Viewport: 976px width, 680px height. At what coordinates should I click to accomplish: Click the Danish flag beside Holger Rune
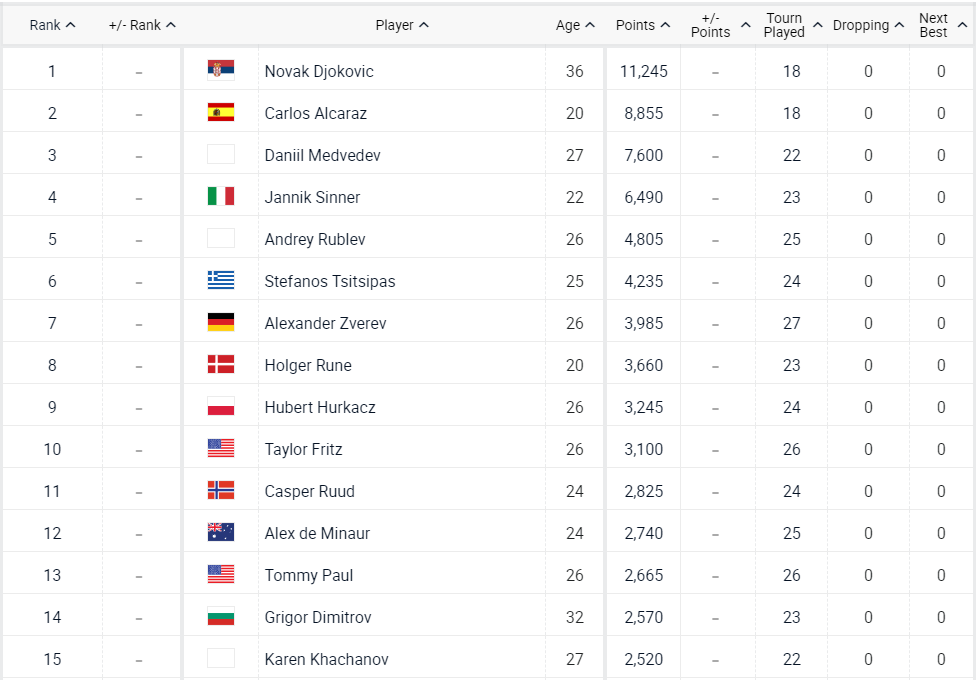coord(221,364)
